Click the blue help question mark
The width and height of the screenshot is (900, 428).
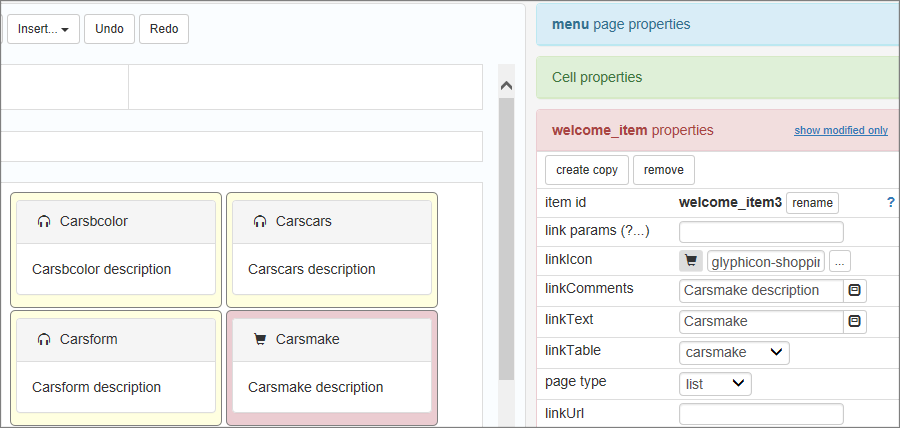click(890, 202)
